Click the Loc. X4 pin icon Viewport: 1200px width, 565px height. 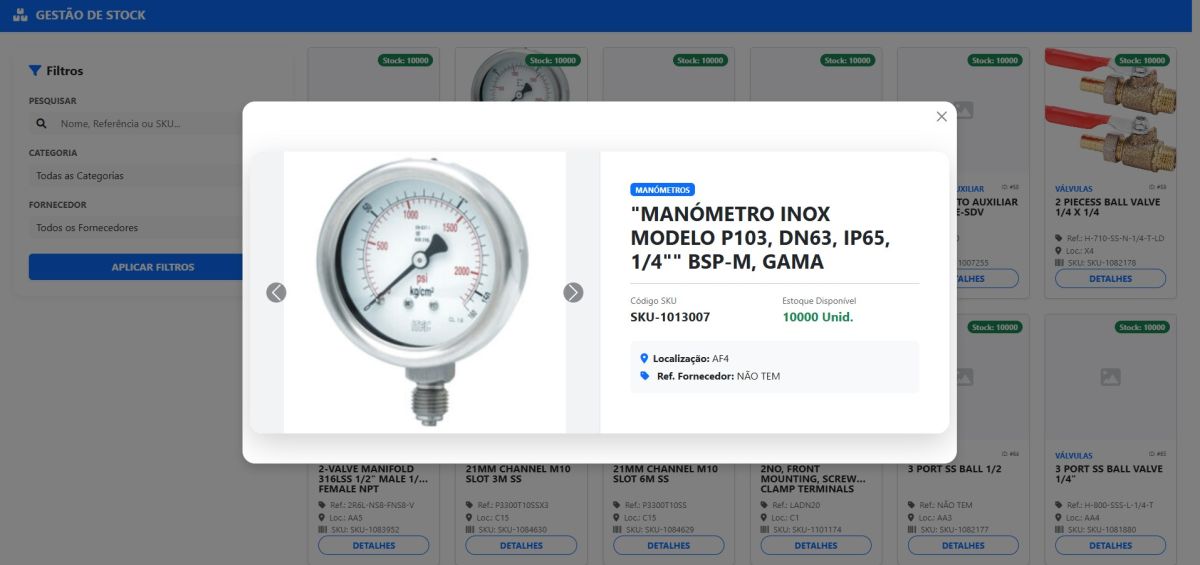point(1058,250)
